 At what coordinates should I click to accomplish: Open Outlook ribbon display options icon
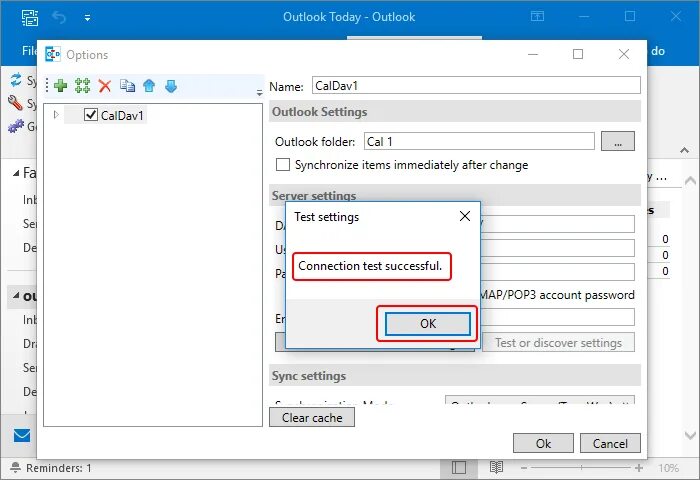pyautogui.click(x=537, y=17)
